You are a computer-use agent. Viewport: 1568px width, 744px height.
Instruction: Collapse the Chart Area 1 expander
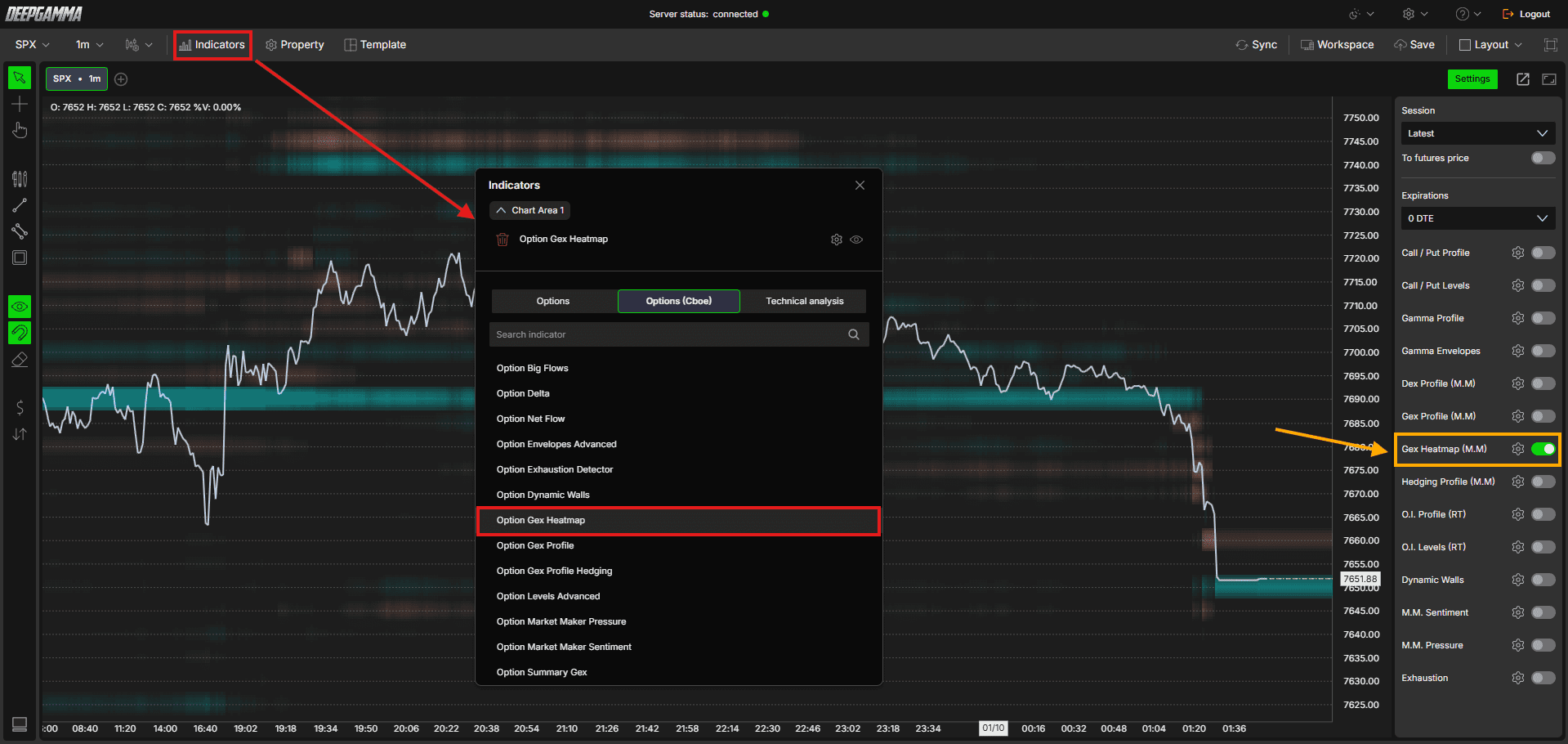pyautogui.click(x=530, y=210)
